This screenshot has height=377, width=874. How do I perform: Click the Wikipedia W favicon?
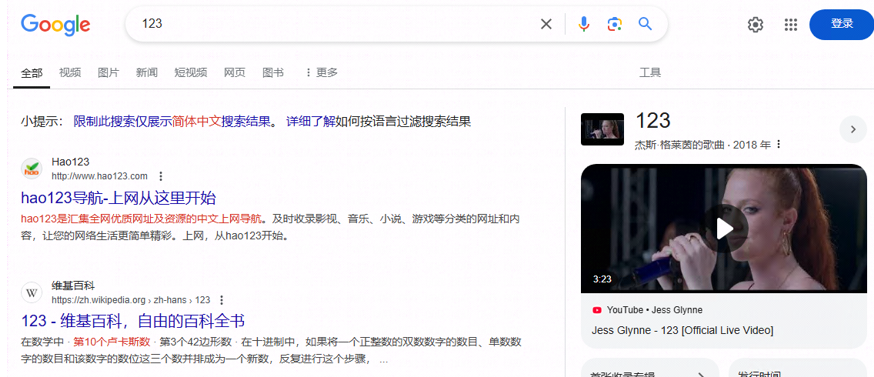click(x=32, y=292)
